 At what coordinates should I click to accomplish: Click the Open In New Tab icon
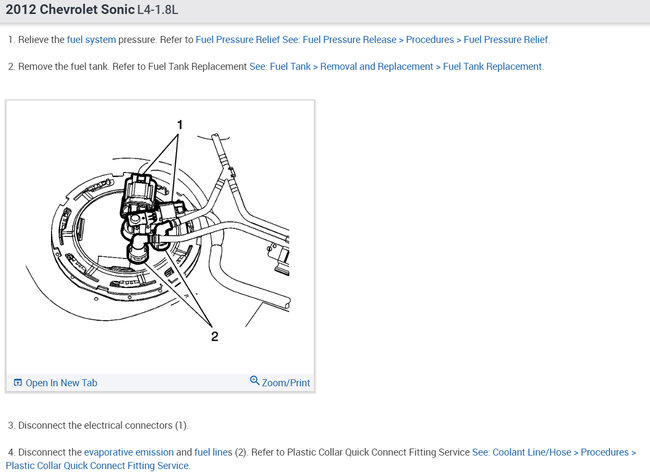point(17,382)
